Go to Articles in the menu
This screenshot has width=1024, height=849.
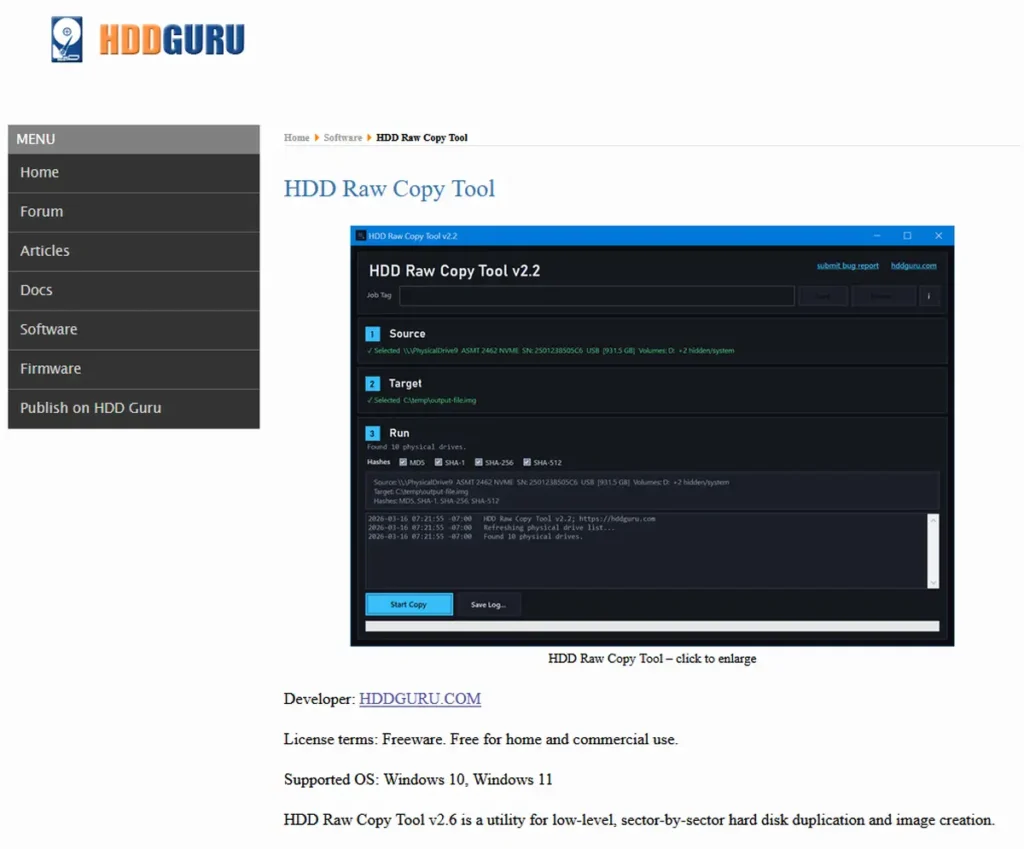coord(133,251)
